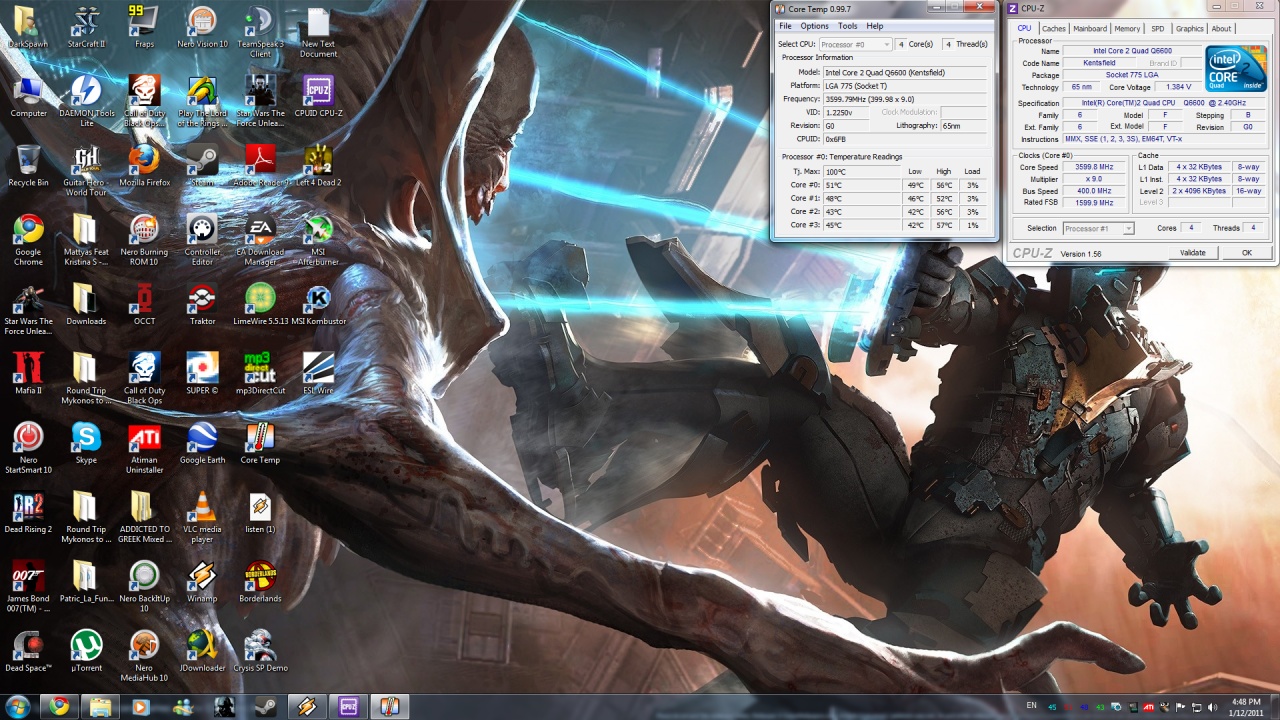Open Windows Explorer from the taskbar
Image resolution: width=1280 pixels, height=720 pixels.
click(x=100, y=707)
